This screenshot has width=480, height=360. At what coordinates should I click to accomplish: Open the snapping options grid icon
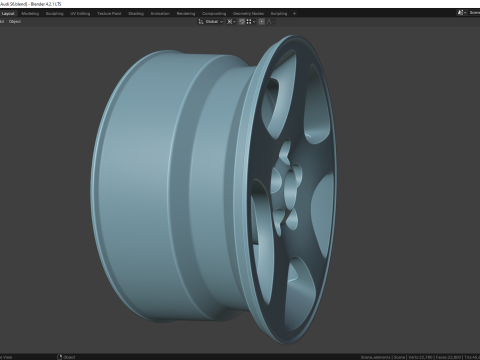249,22
